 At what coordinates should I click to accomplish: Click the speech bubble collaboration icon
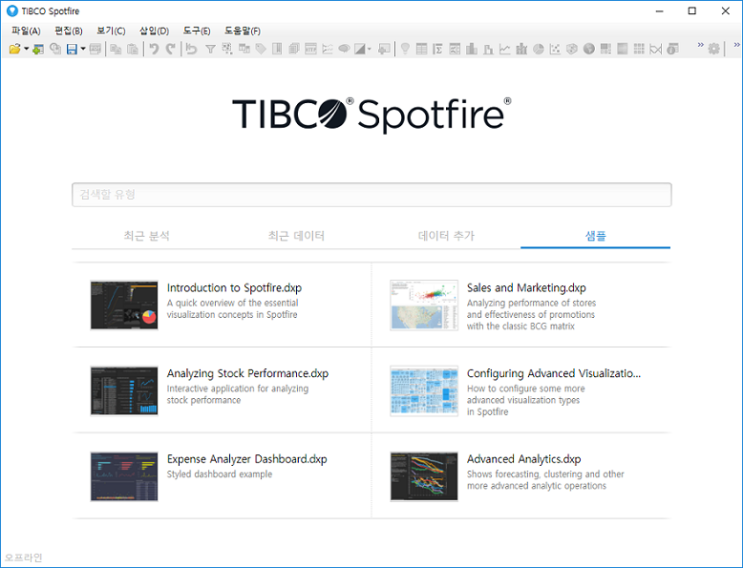[x=344, y=48]
